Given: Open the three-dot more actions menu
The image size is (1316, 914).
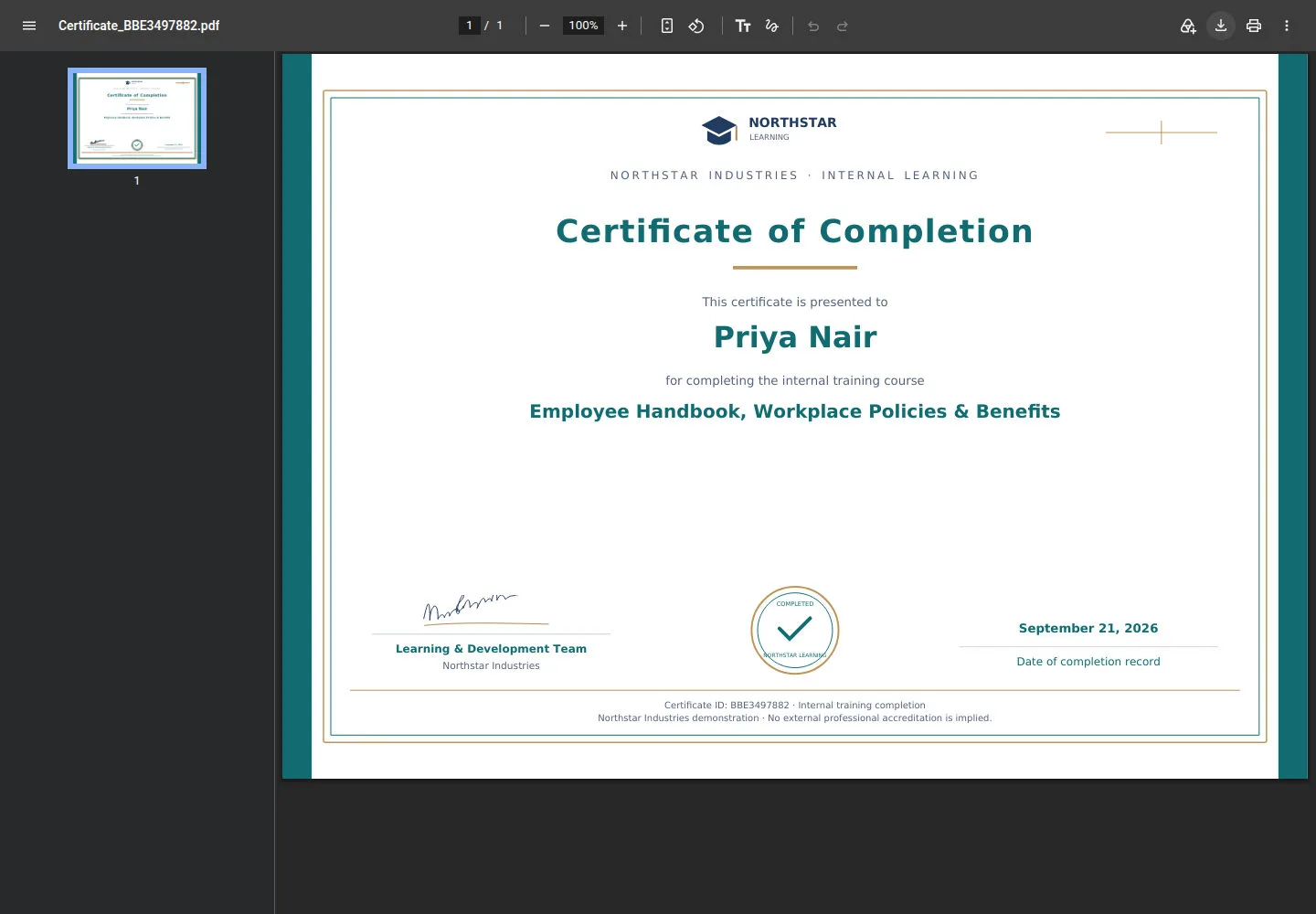Looking at the screenshot, I should [x=1287, y=26].
